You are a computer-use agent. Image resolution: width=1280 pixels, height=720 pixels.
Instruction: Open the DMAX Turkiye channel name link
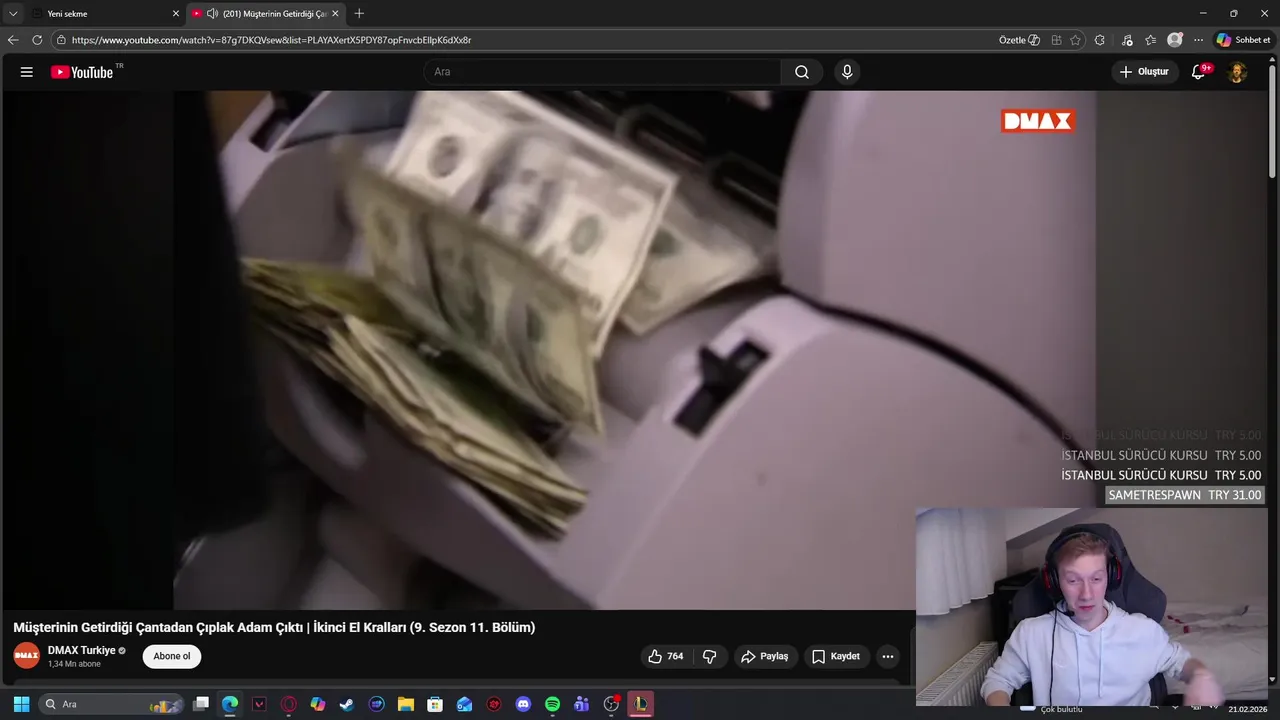tap(82, 650)
